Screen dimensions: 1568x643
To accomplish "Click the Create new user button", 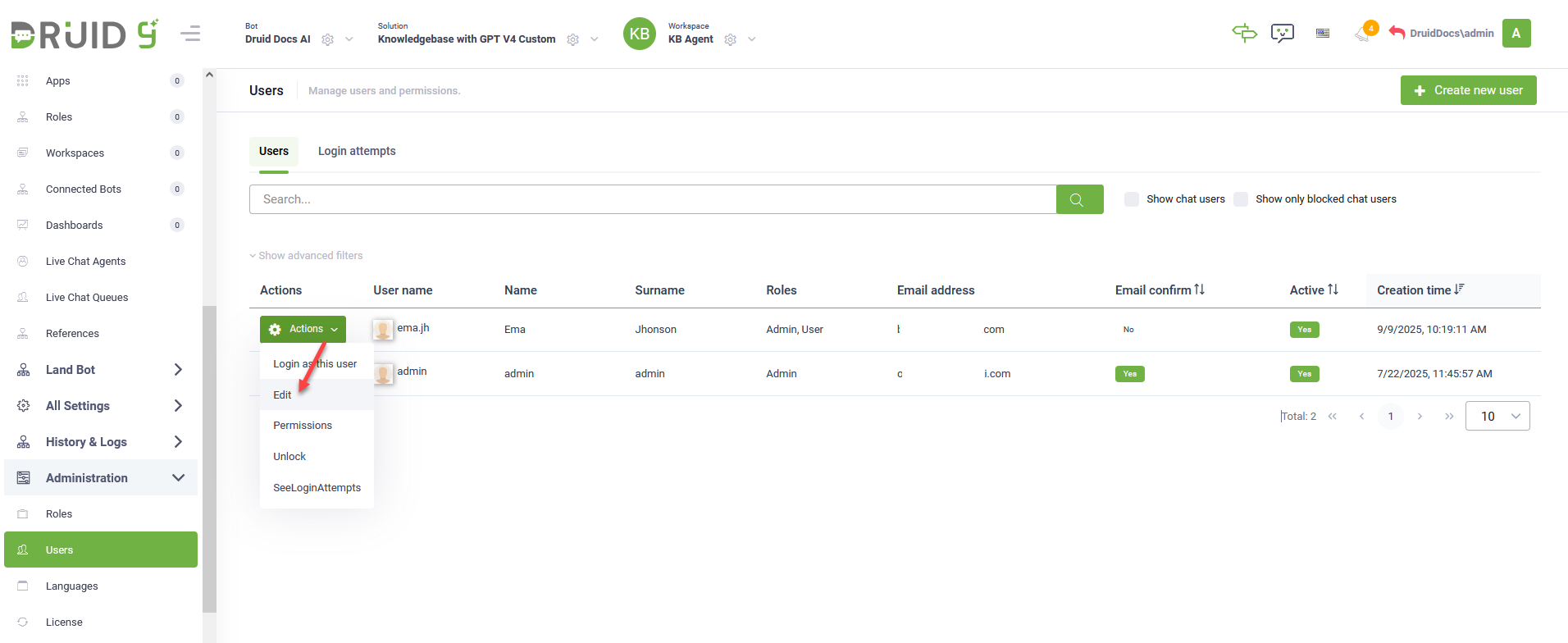I will coord(1468,90).
